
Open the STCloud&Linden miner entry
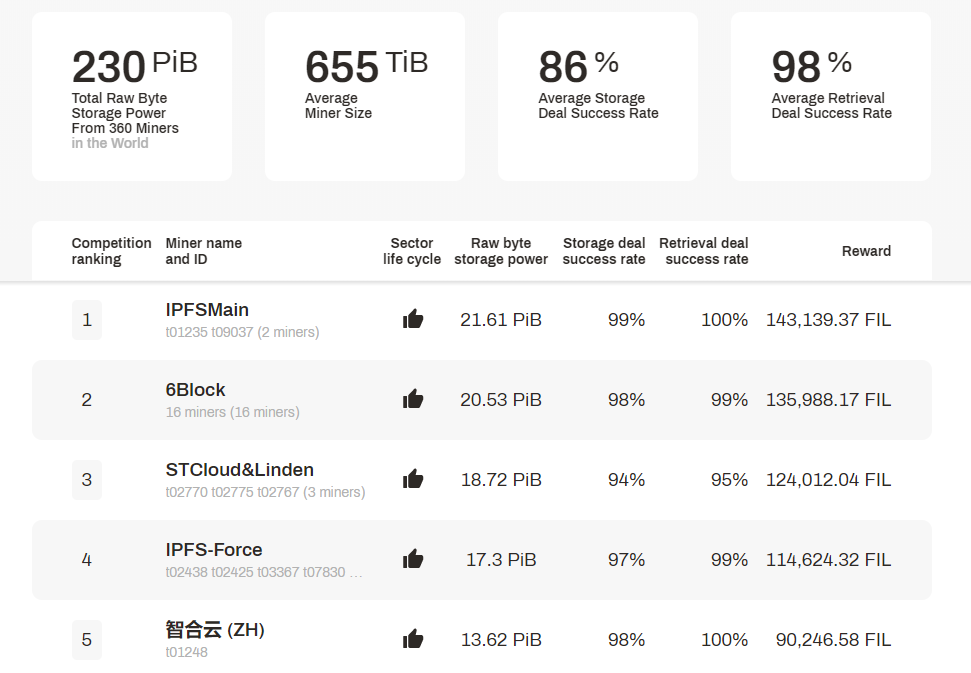click(x=240, y=469)
